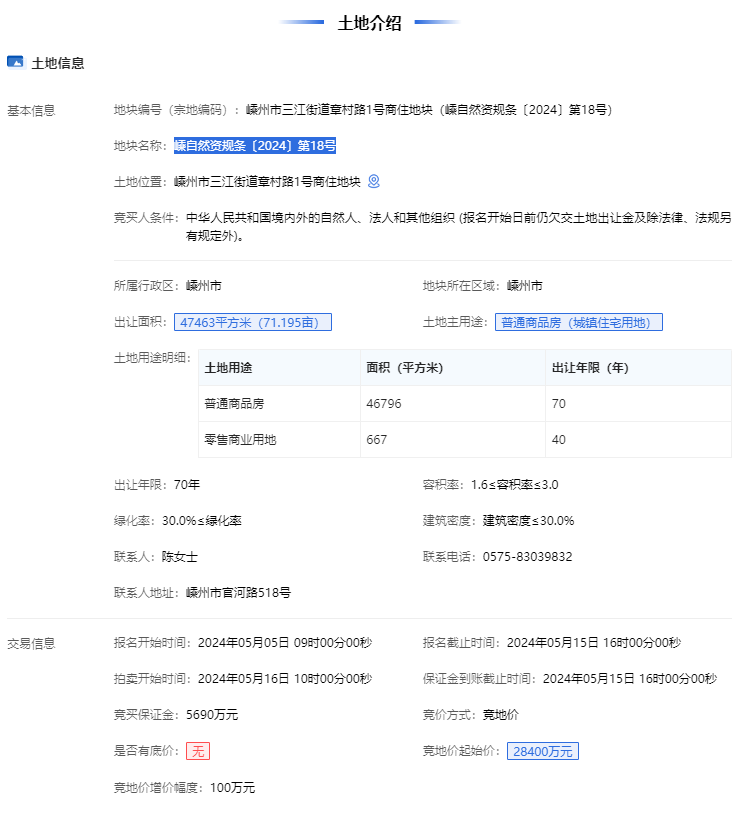Select the 普通商品房 table row cell
This screenshot has height=813, width=740.
coord(234,404)
